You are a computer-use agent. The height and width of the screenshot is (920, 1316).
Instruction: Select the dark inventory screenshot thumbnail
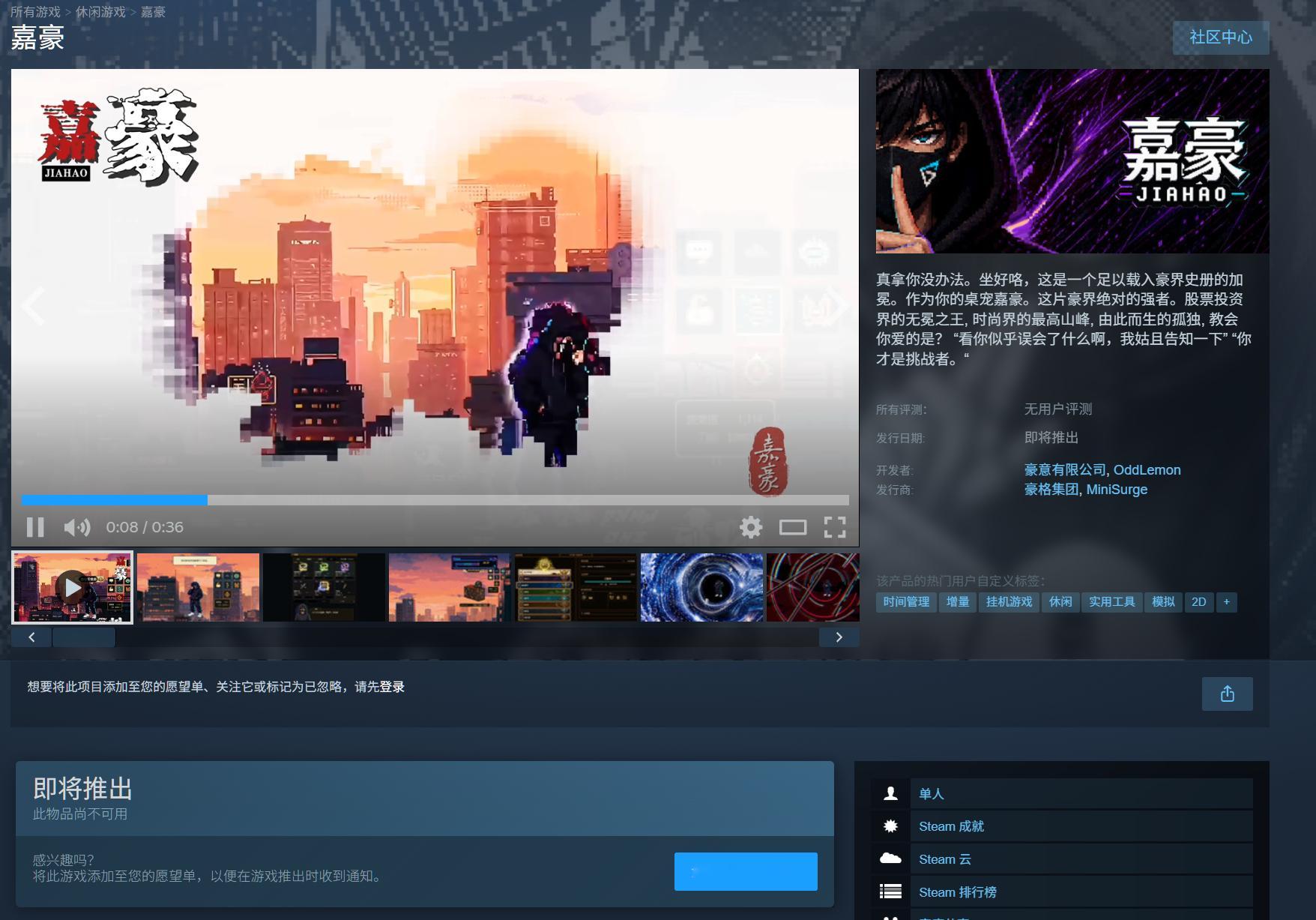(x=324, y=587)
